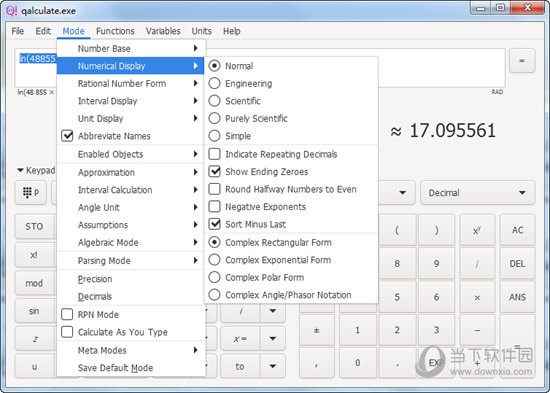The image size is (550, 393).
Task: Open the Functions menu
Action: 115,31
